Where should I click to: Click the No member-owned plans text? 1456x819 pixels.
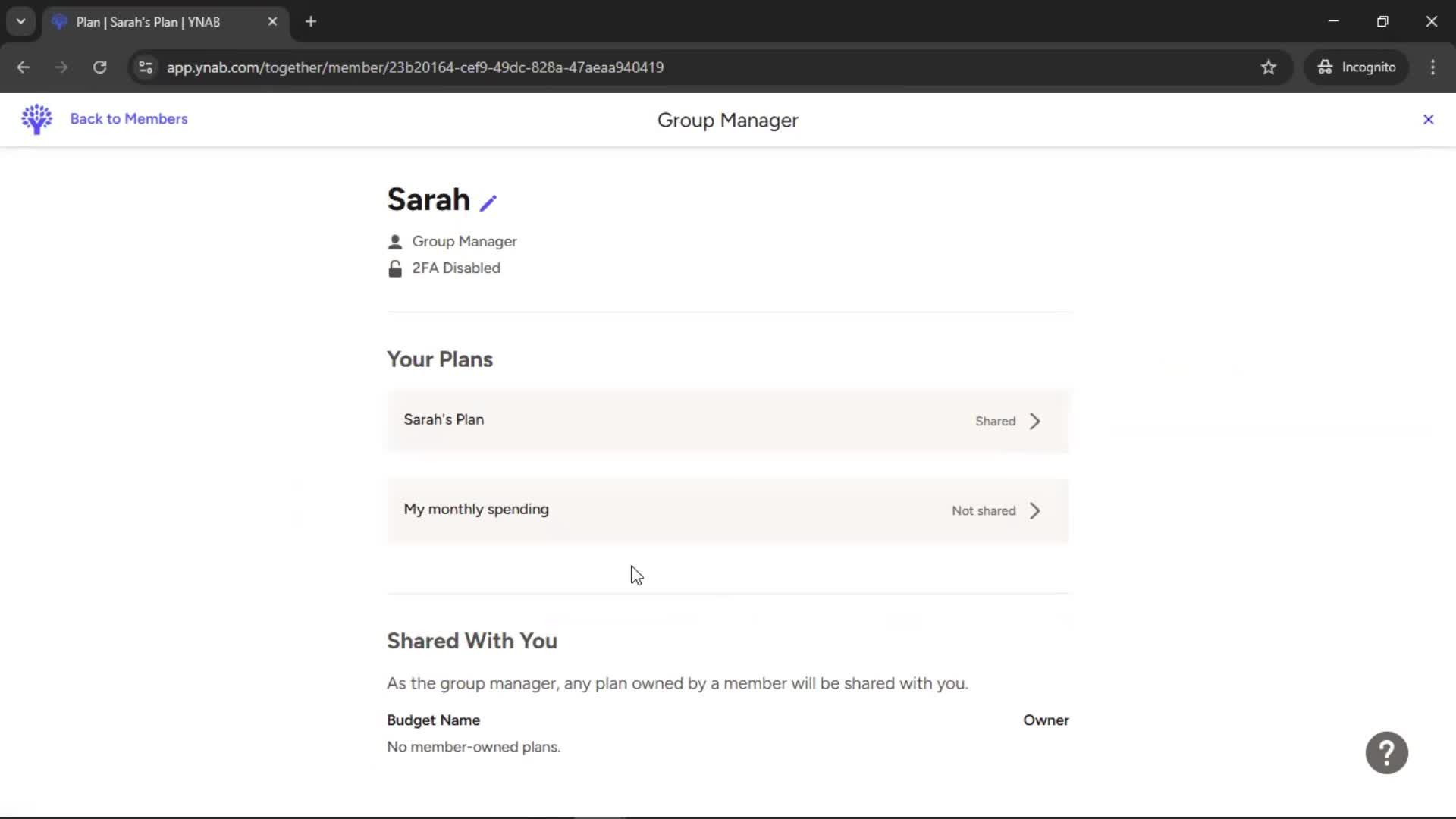click(473, 747)
